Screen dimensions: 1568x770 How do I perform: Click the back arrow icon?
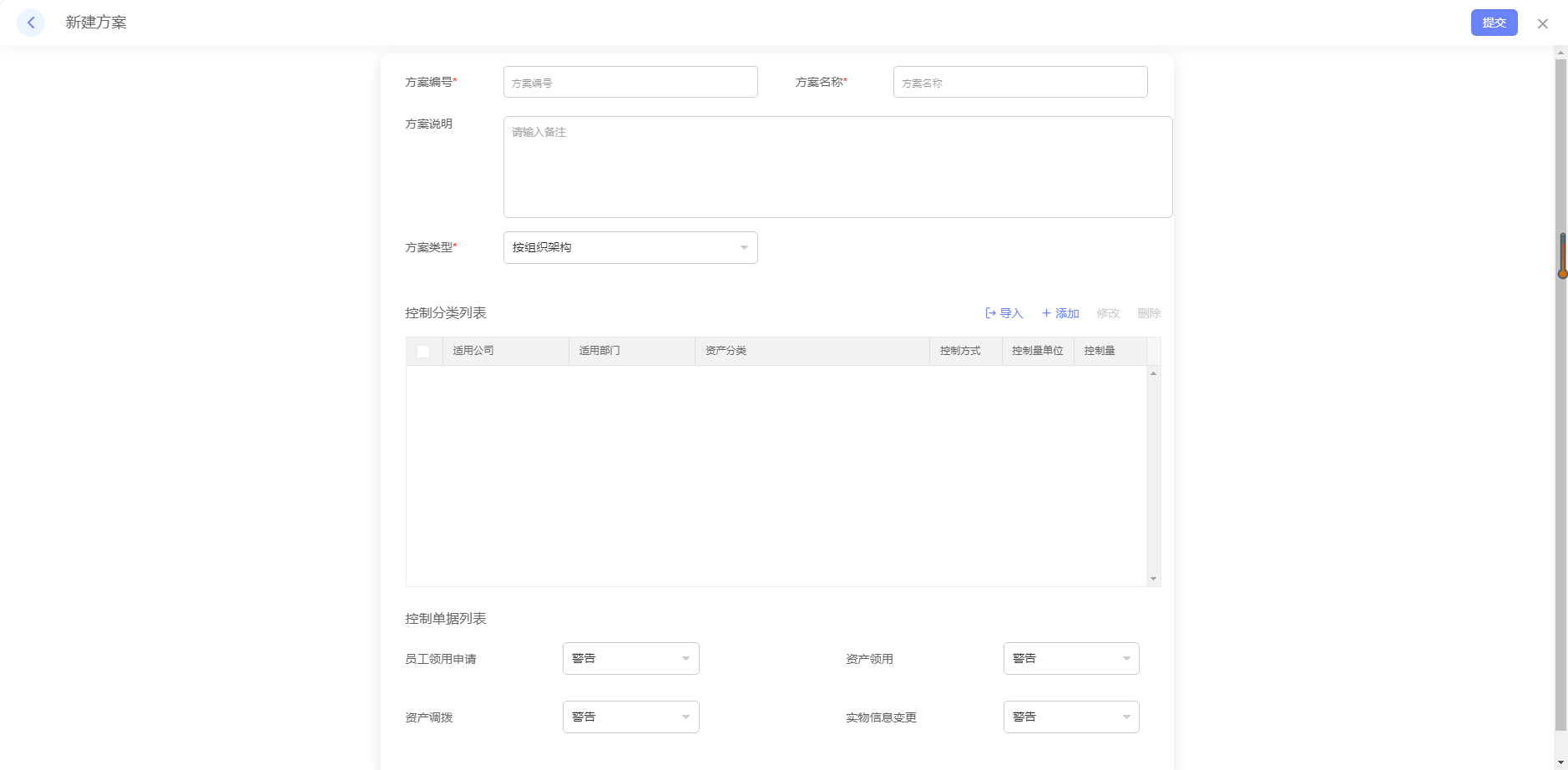coord(31,23)
